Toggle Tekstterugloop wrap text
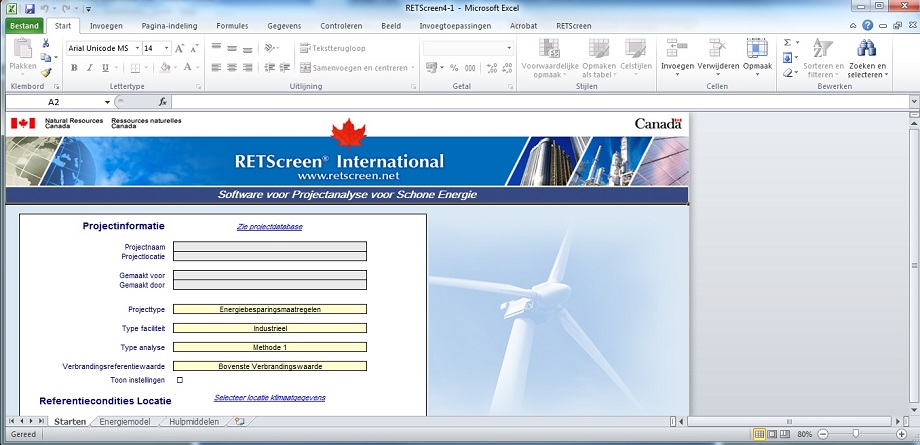This screenshot has height=445, width=920. click(x=332, y=48)
